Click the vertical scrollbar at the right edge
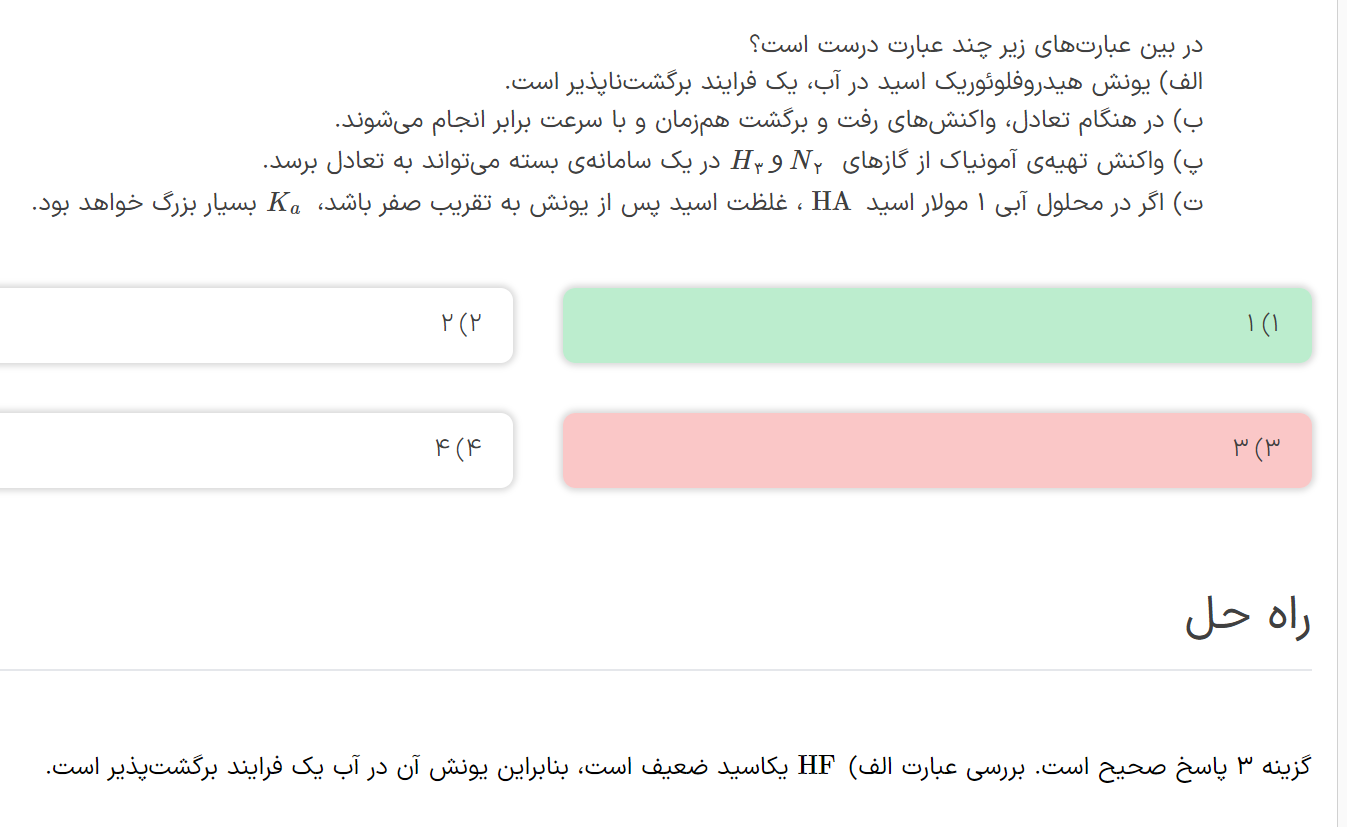This screenshot has height=827, width=1347. pyautogui.click(x=1342, y=400)
